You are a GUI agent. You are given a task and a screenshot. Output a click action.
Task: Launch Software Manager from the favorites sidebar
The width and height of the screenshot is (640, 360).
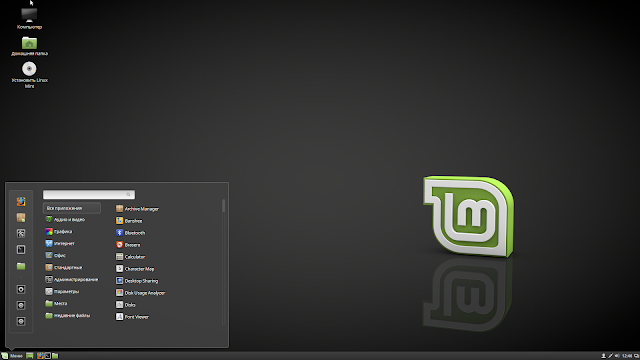point(21,218)
